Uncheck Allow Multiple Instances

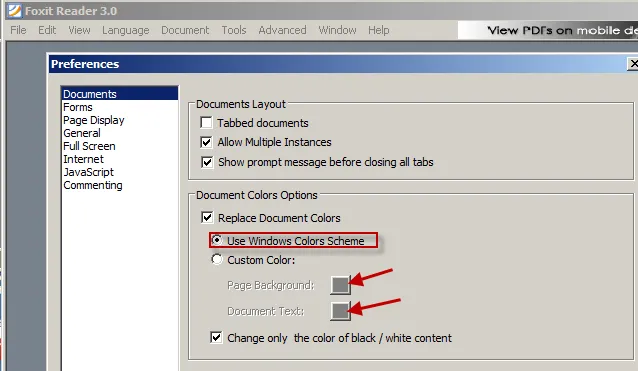[x=206, y=142]
